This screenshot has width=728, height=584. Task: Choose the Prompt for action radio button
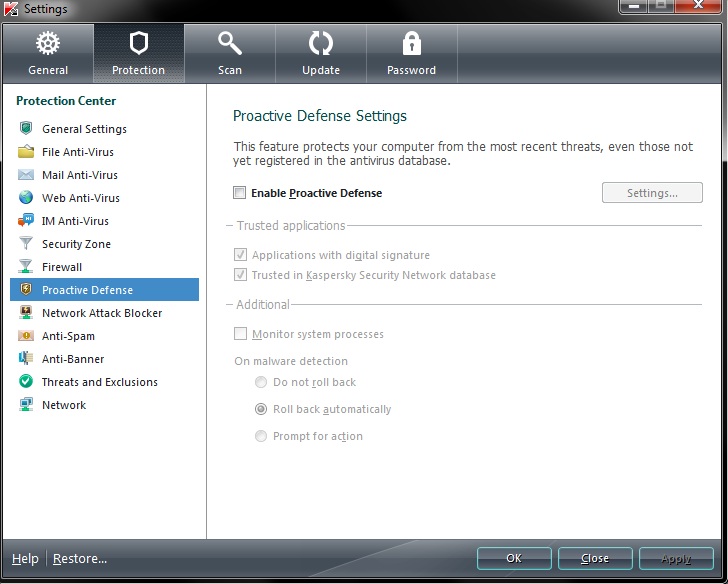(261, 436)
